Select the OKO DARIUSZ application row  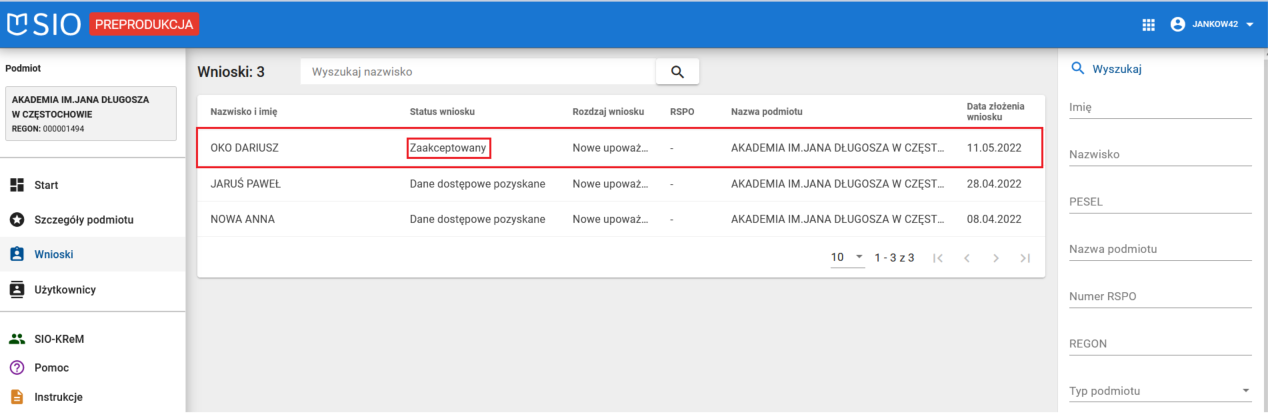pyautogui.click(x=620, y=148)
